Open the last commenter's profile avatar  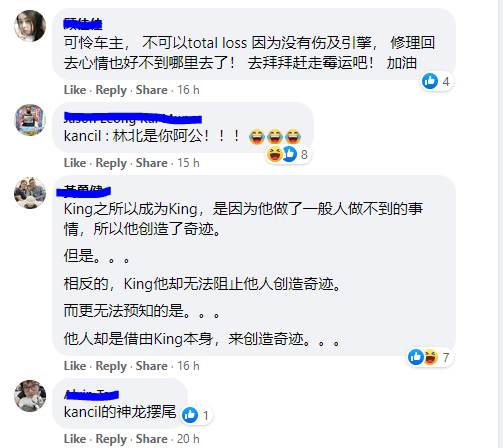click(30, 396)
